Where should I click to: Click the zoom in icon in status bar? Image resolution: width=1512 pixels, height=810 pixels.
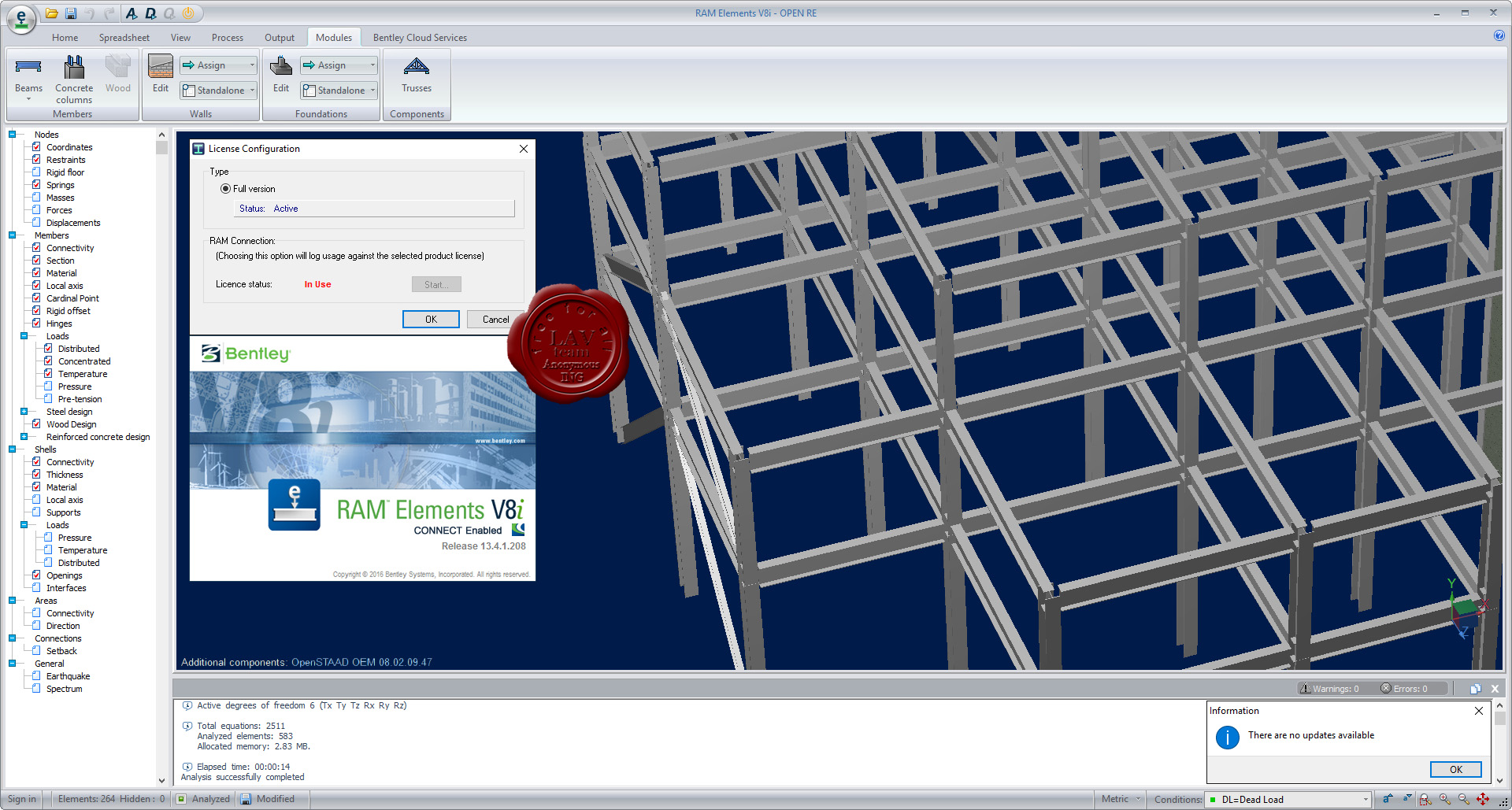point(1445,799)
